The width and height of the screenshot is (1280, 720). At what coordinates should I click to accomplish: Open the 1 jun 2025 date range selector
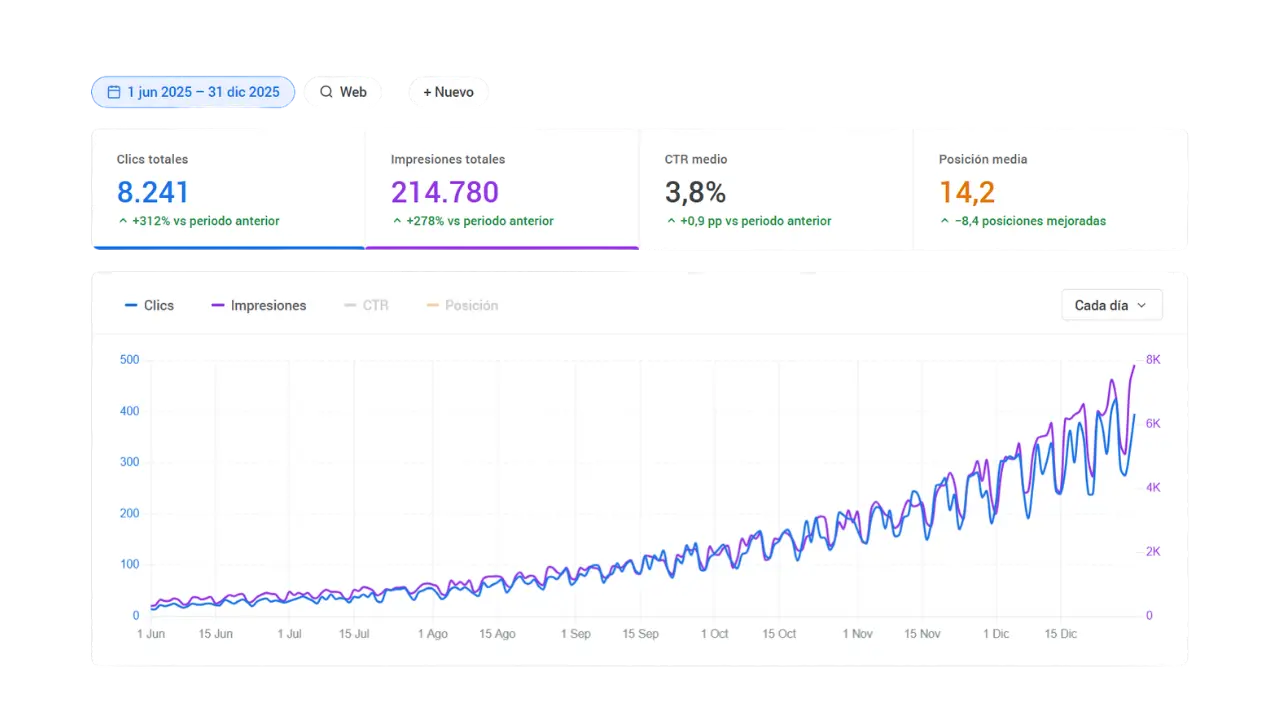click(x=193, y=92)
